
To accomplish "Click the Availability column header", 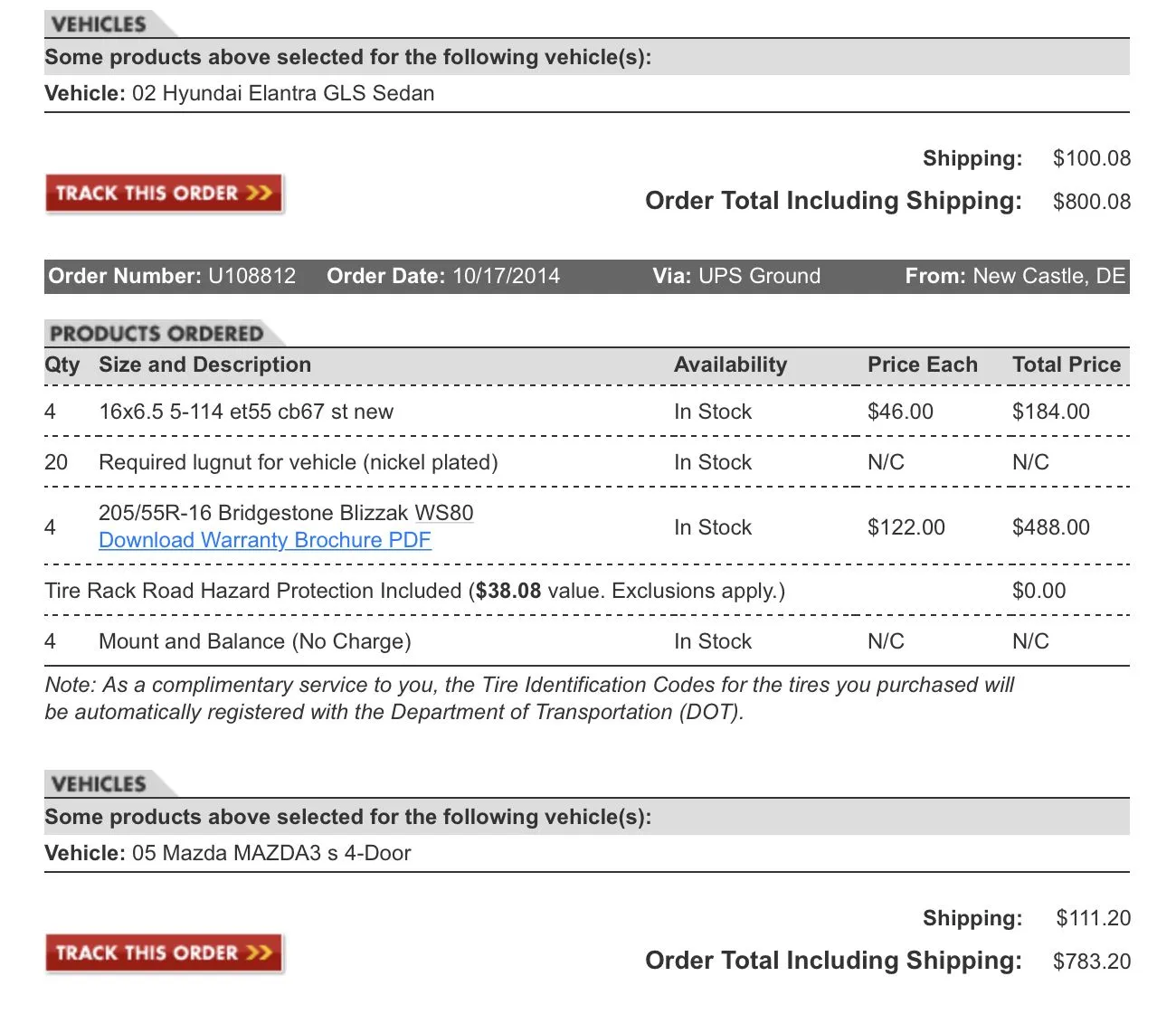I will pyautogui.click(x=731, y=365).
